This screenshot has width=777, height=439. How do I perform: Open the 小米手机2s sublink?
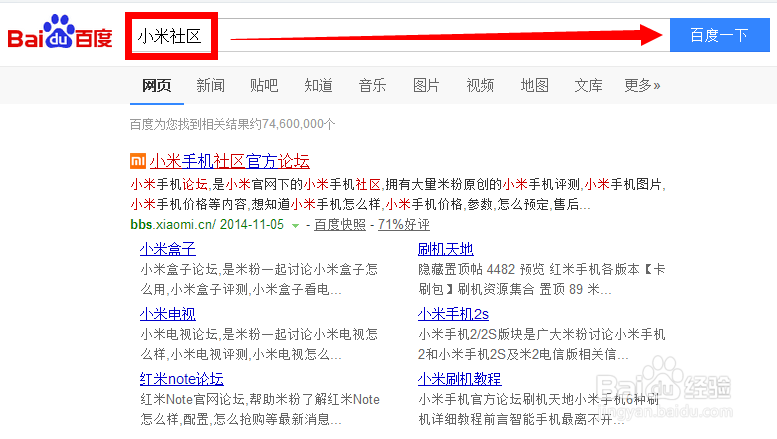point(453,314)
